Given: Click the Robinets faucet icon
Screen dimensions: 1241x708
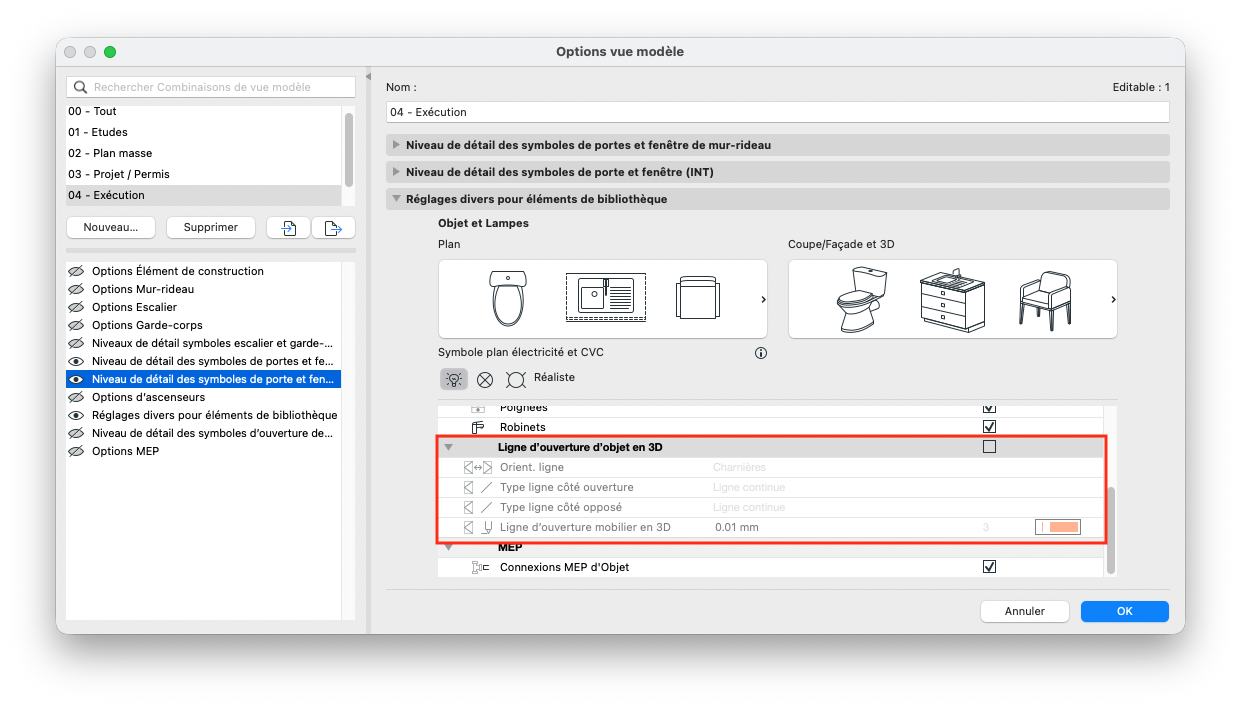Looking at the screenshot, I should 478,427.
